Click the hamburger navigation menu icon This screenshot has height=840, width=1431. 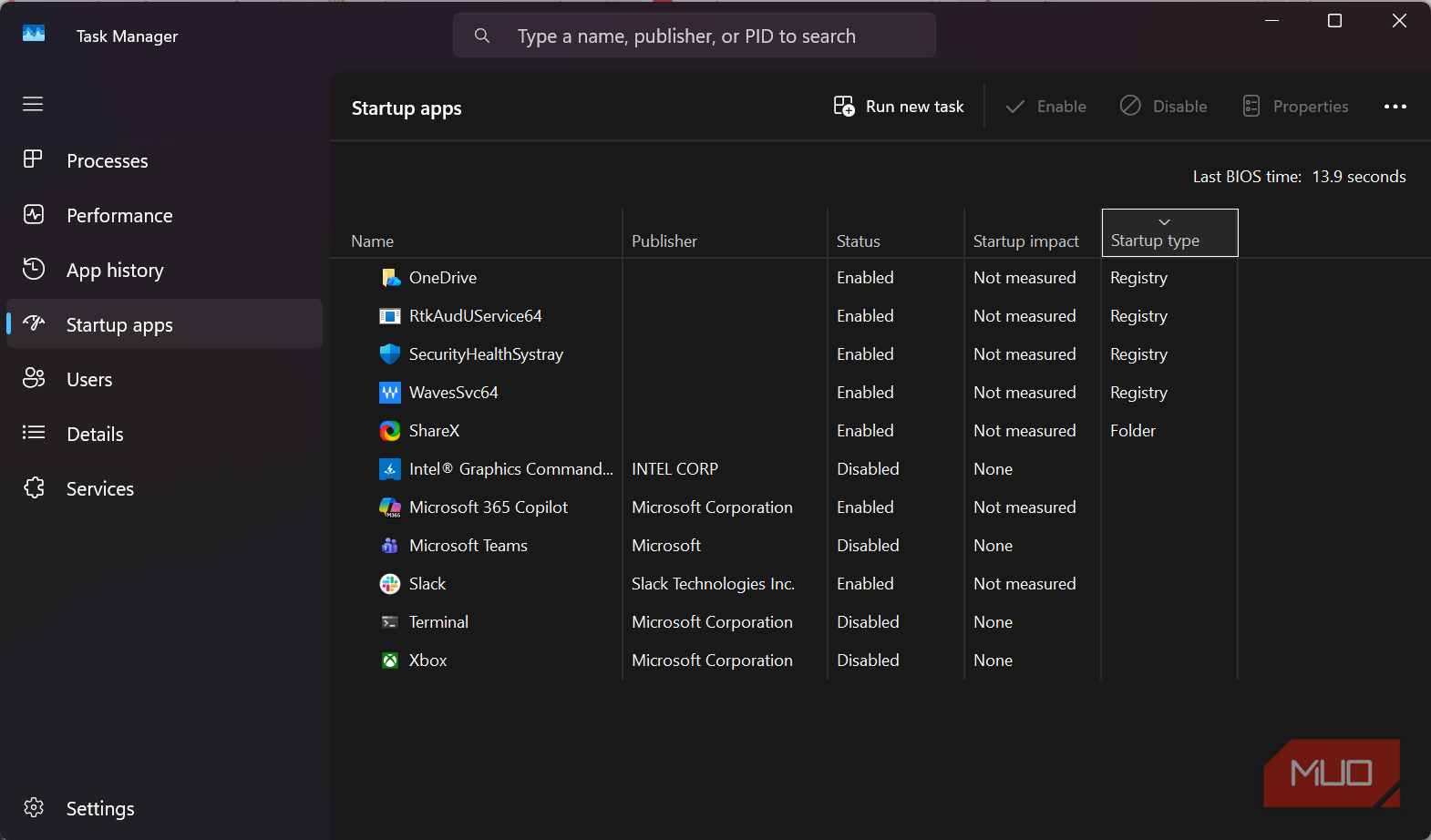click(33, 104)
